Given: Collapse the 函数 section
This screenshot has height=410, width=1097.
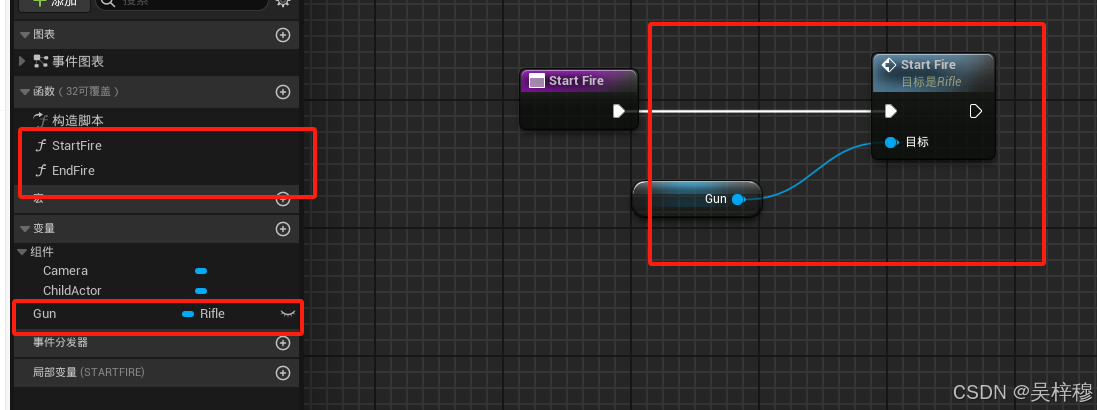Looking at the screenshot, I should click(25, 92).
